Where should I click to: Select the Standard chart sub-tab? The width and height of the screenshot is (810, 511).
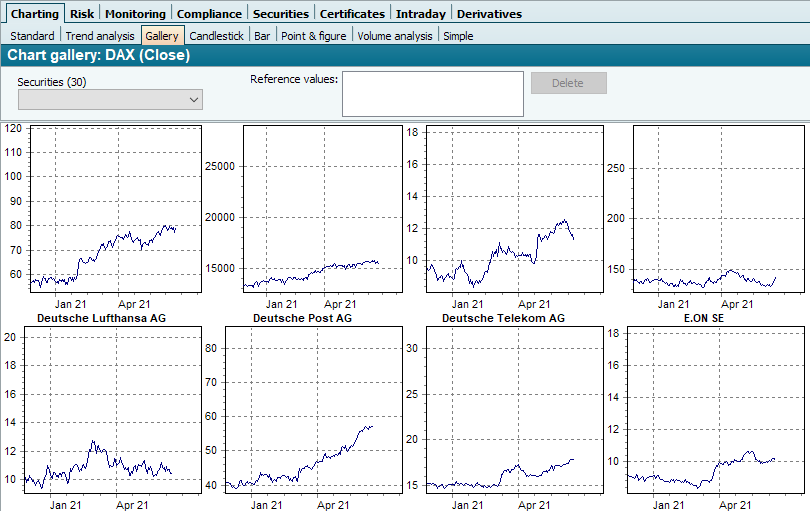32,36
